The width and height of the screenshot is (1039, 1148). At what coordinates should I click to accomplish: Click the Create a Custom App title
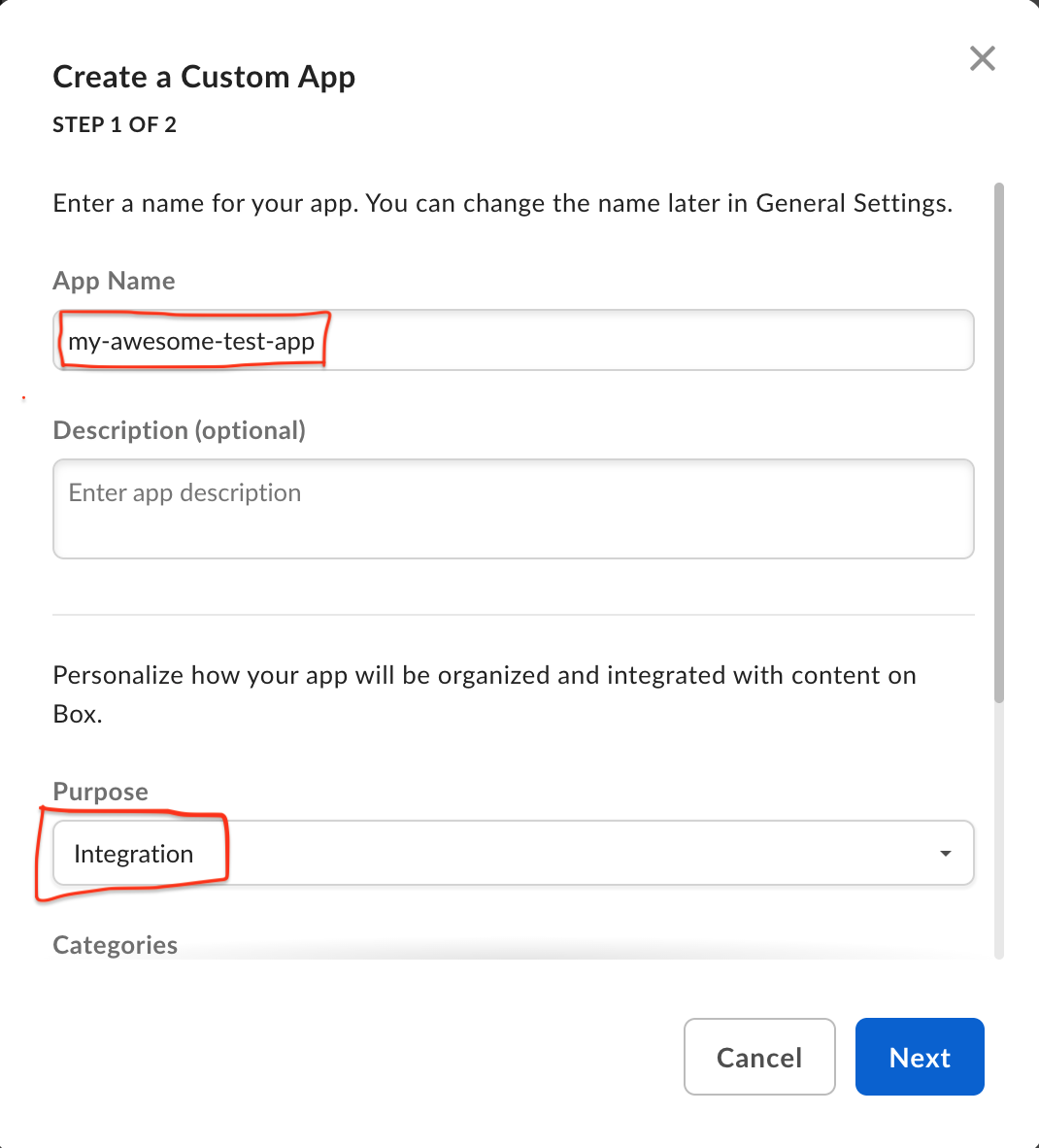(x=204, y=77)
